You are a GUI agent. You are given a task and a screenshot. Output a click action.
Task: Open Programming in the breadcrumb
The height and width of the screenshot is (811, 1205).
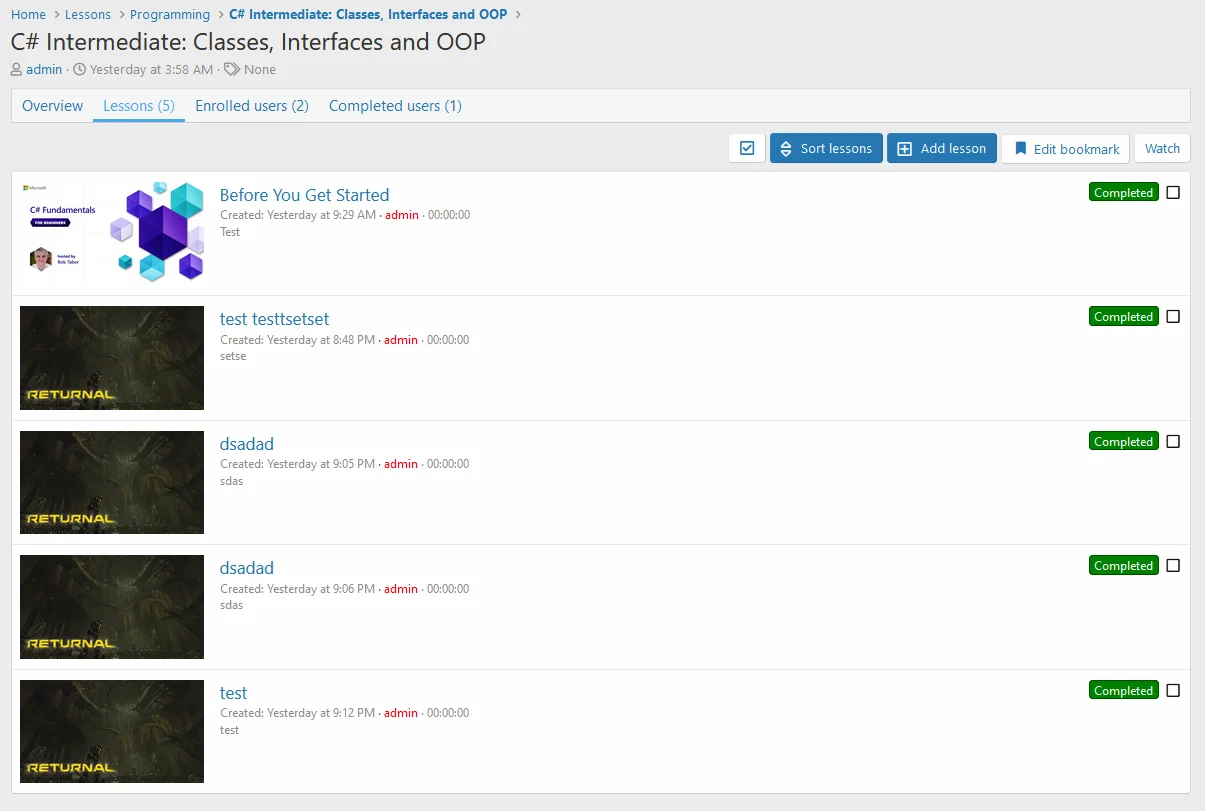(x=170, y=14)
